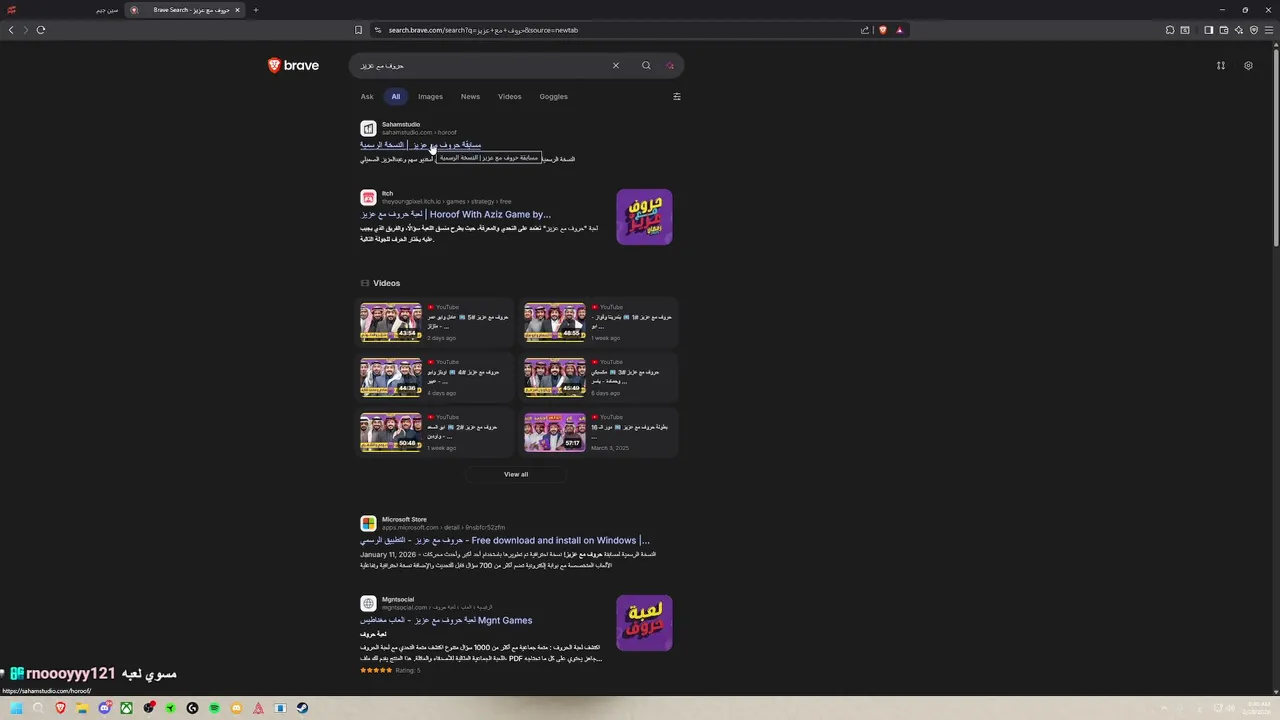
Task: Reload the current page
Action: 41,30
